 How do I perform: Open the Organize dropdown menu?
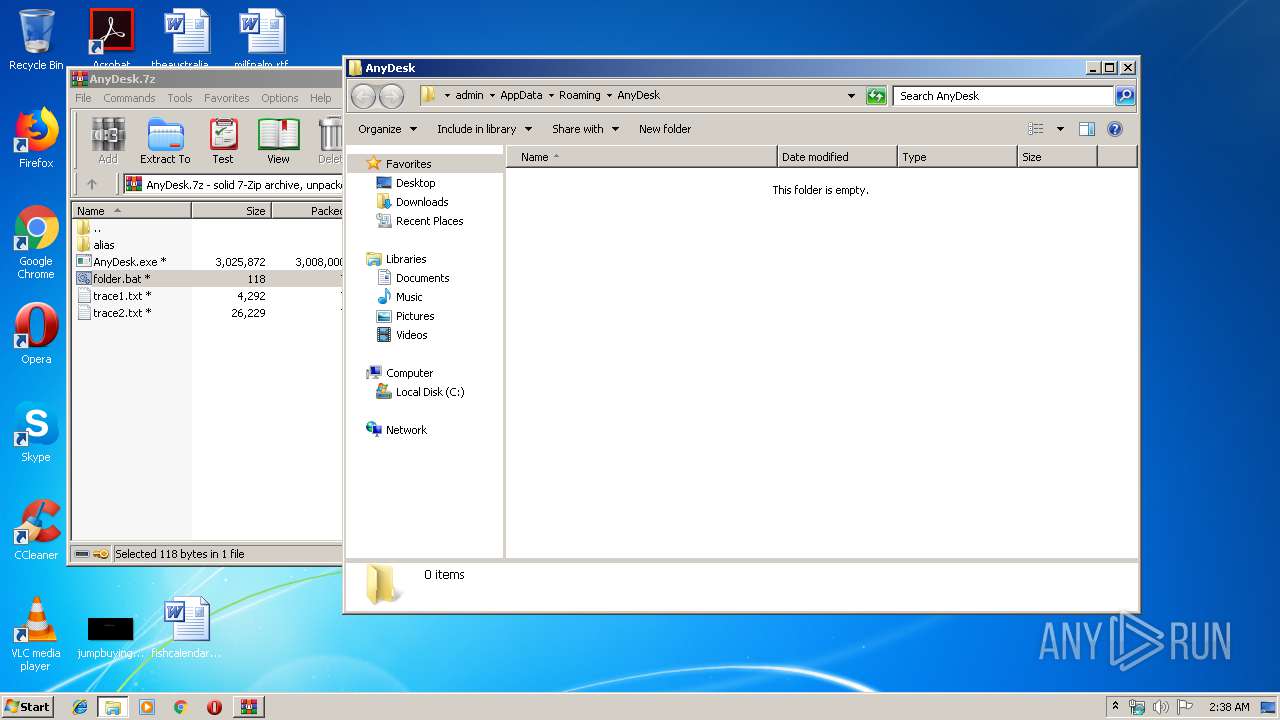point(387,129)
